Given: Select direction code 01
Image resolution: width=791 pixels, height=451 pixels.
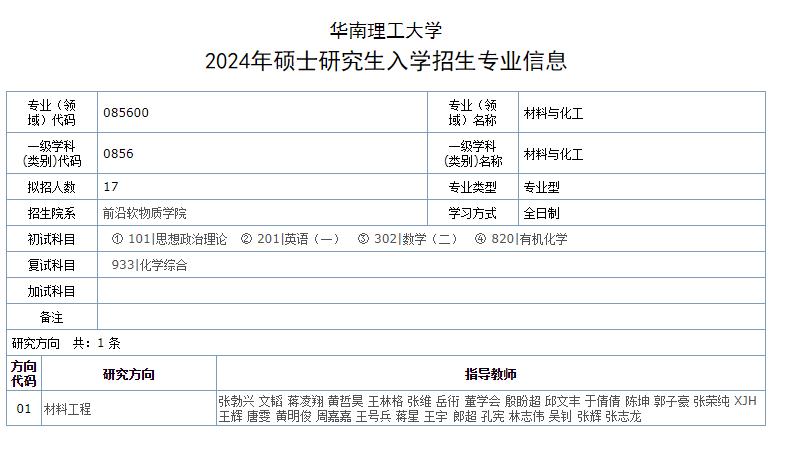Looking at the screenshot, I should coord(24,409).
